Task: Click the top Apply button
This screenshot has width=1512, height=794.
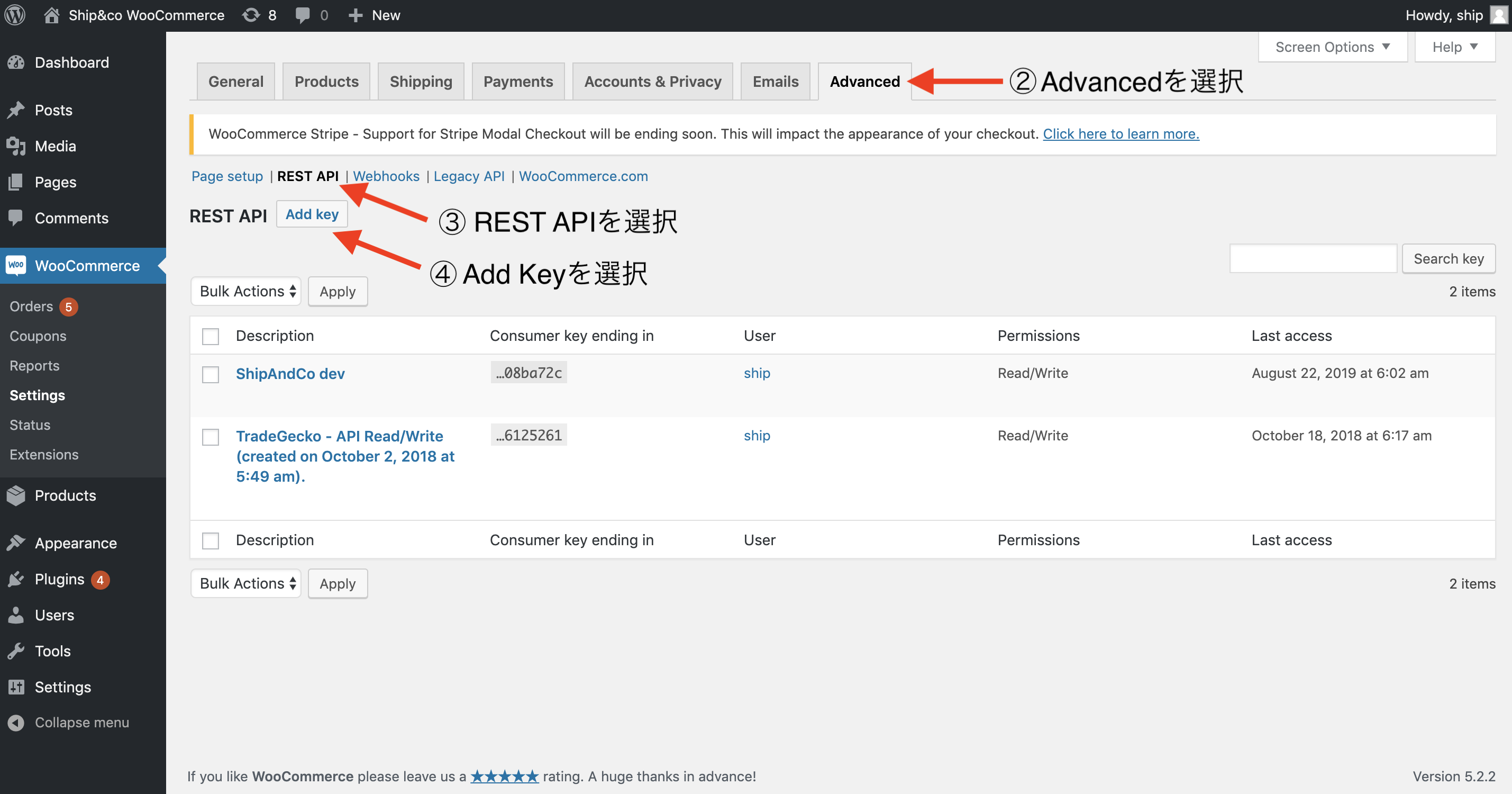Action: point(338,291)
